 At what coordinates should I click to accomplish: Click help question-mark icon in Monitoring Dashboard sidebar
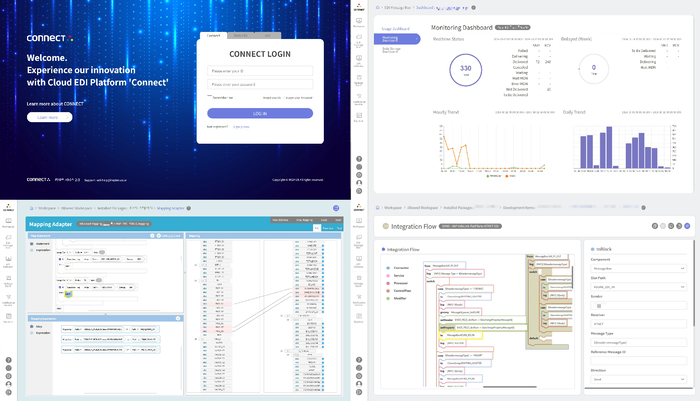(x=359, y=159)
